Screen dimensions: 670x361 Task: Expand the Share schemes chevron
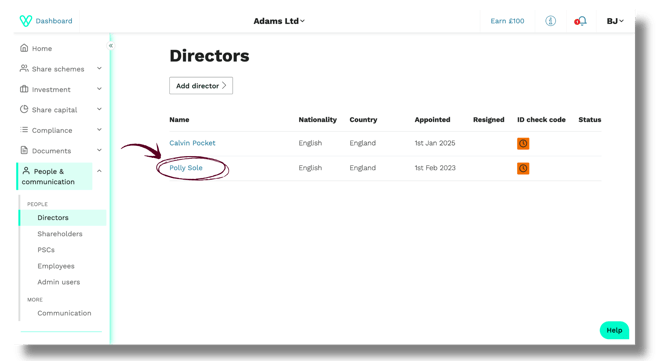pyautogui.click(x=99, y=68)
